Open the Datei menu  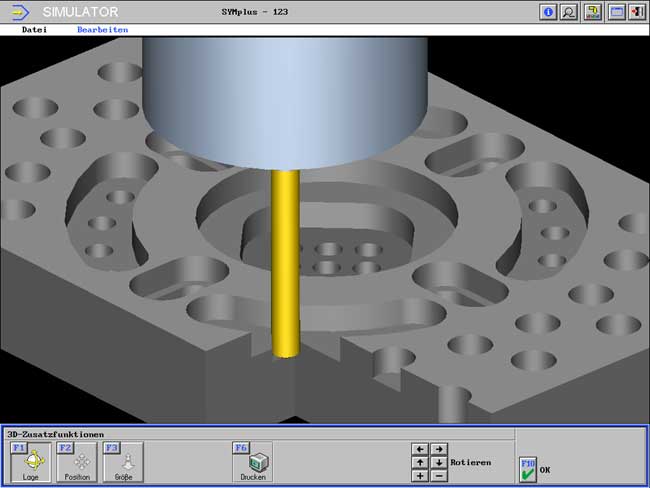point(34,30)
